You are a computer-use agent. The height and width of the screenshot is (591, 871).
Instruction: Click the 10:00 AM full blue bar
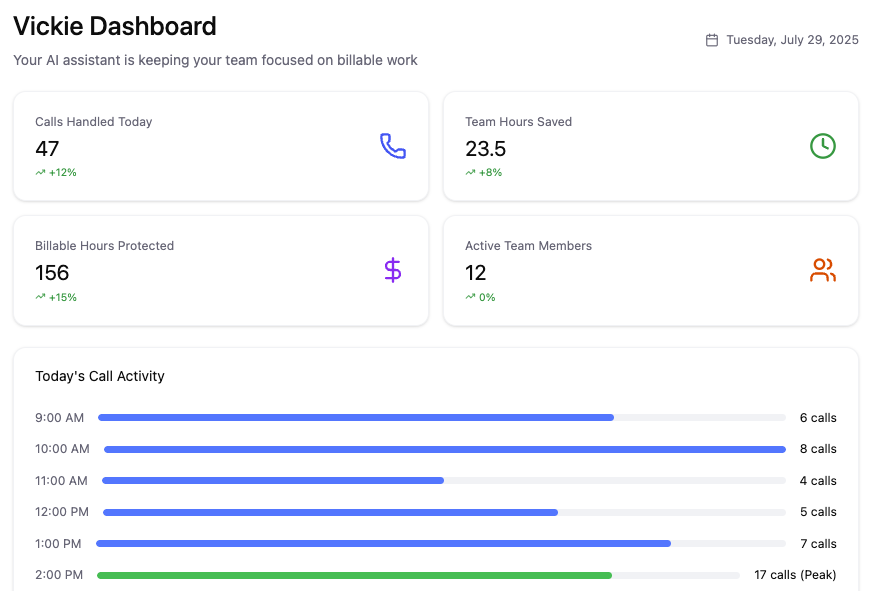tap(444, 449)
